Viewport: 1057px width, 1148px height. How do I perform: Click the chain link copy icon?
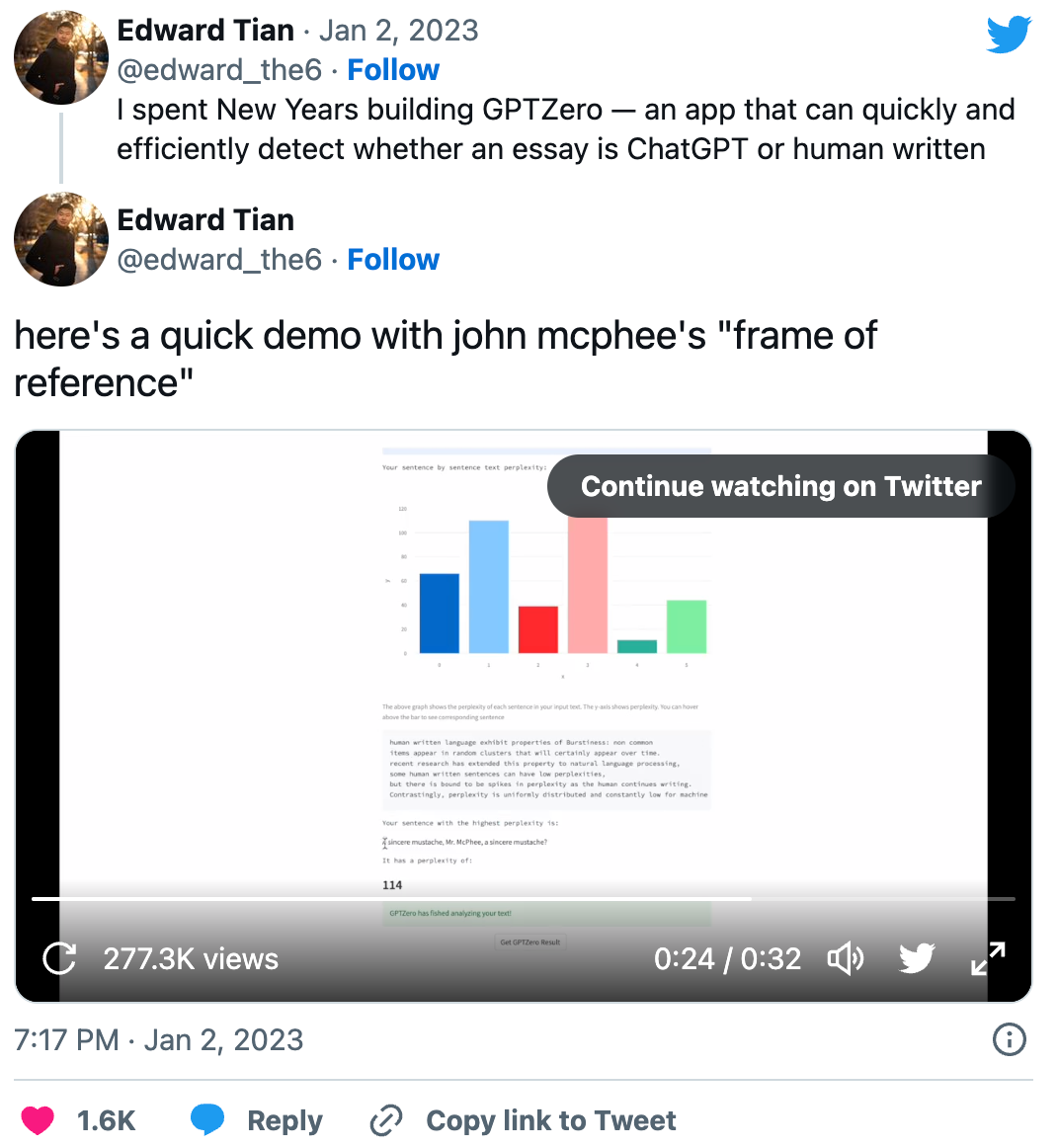click(x=385, y=1120)
